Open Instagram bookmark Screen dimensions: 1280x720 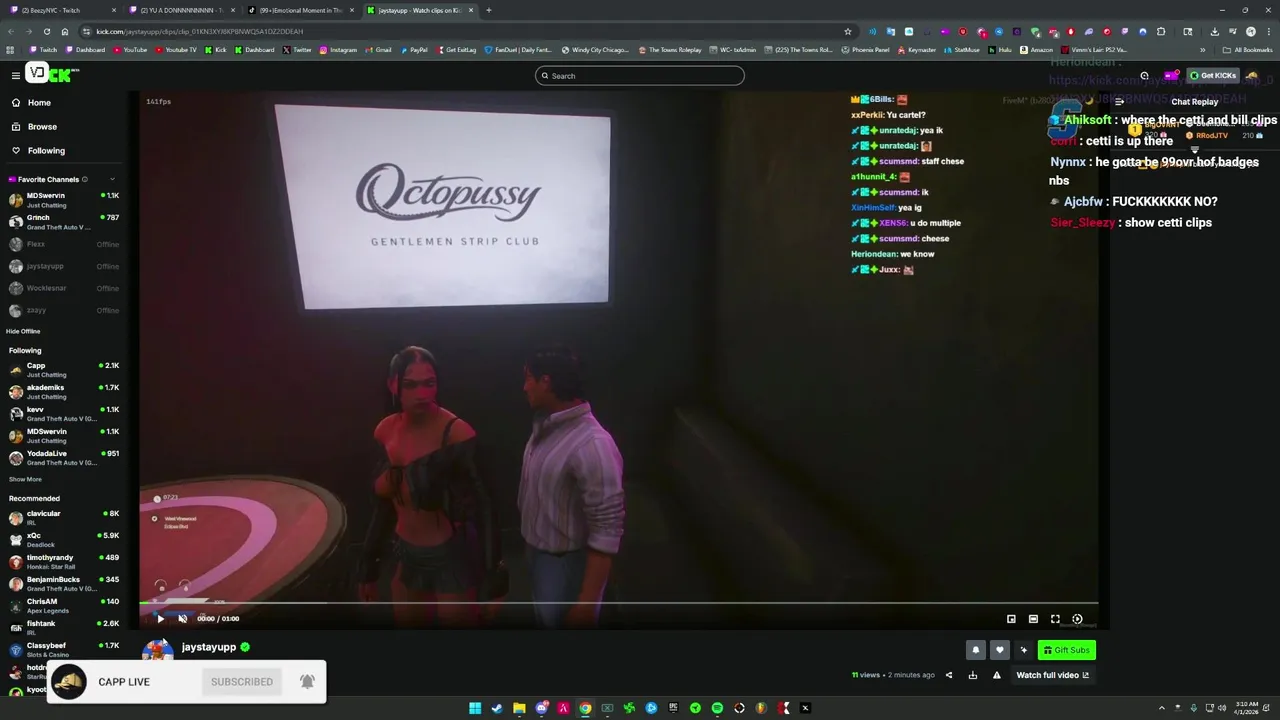[338, 49]
